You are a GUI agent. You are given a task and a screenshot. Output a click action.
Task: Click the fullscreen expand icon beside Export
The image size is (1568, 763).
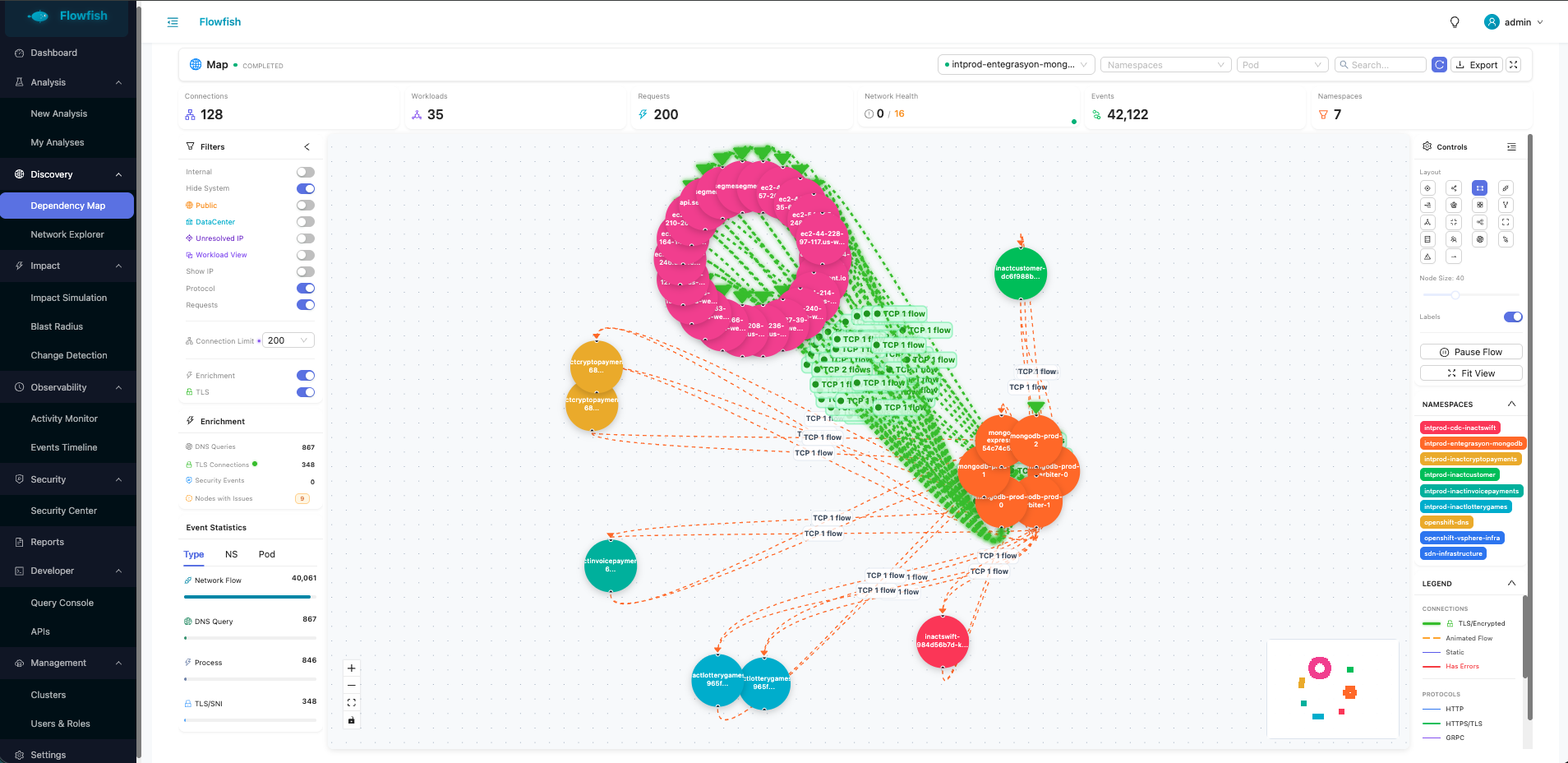click(x=1514, y=65)
